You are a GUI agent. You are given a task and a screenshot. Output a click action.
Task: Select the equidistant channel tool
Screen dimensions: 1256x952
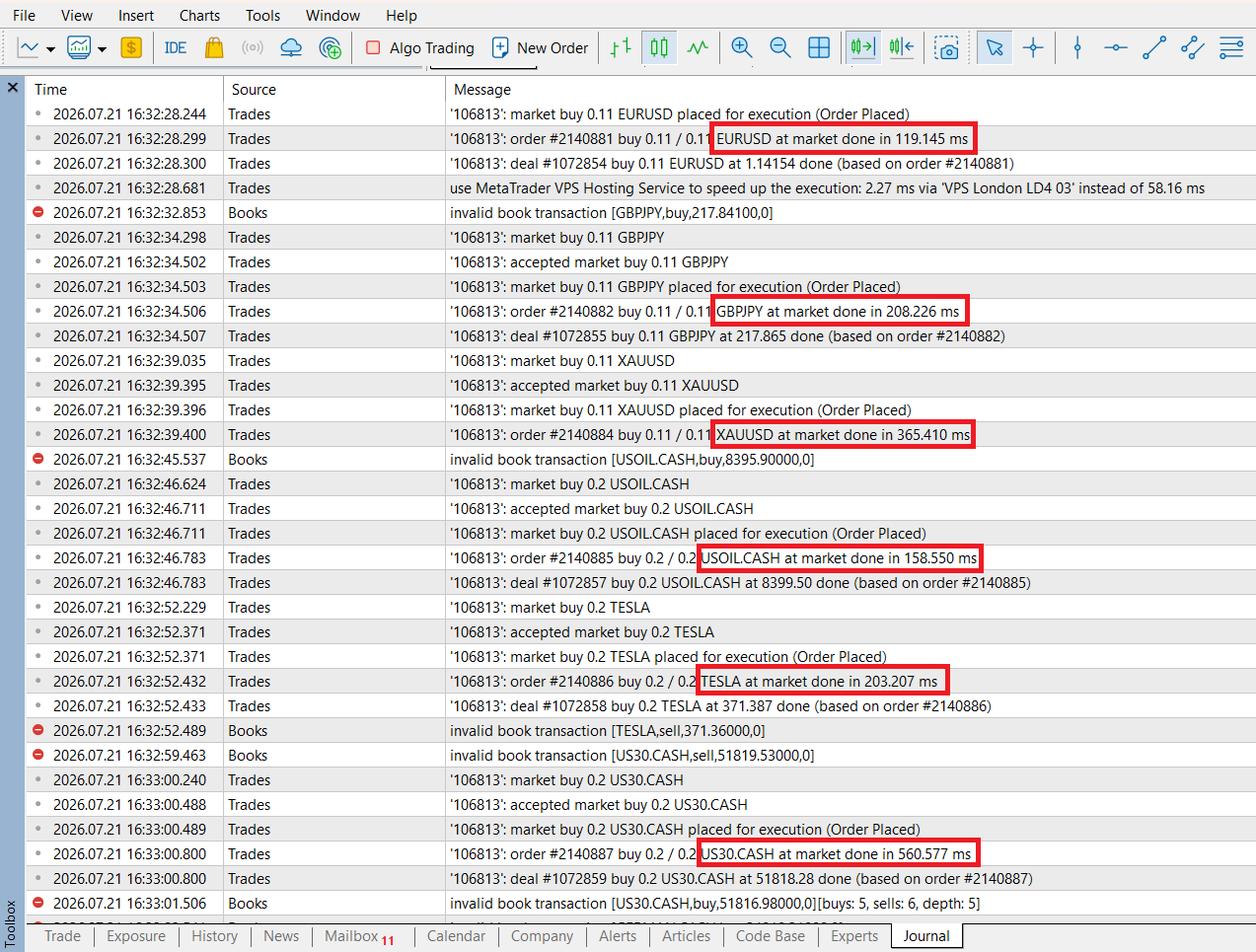point(1193,47)
